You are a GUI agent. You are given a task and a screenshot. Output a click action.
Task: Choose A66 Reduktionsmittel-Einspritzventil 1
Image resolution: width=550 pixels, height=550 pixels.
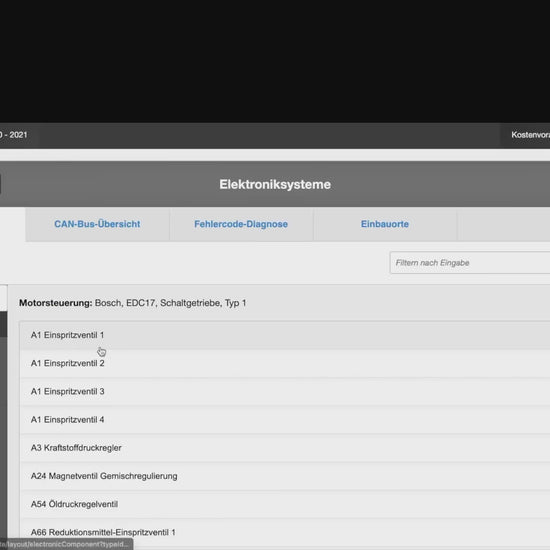tap(285, 532)
